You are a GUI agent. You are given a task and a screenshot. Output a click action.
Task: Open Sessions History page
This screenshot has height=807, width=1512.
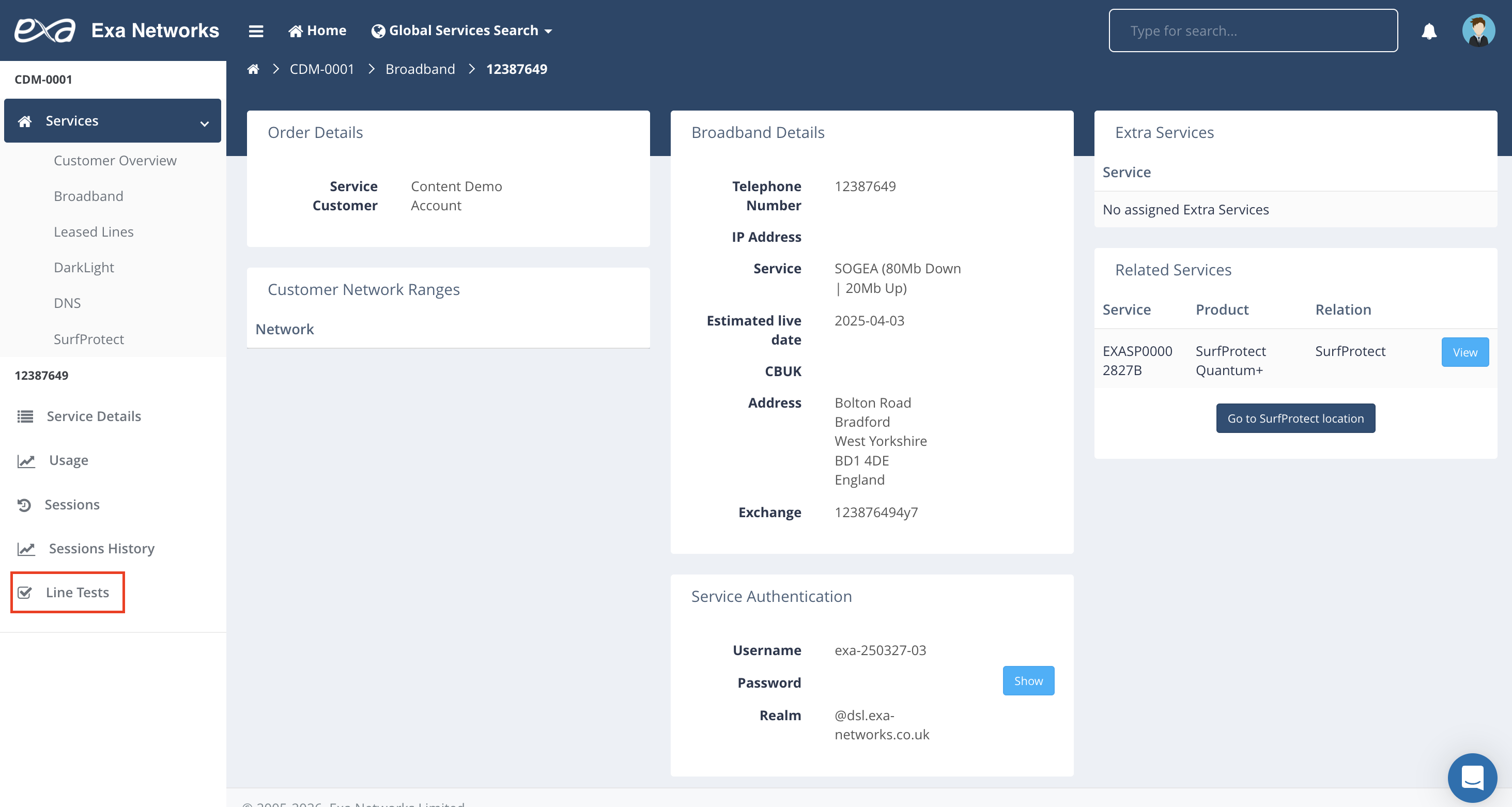pyautogui.click(x=102, y=548)
